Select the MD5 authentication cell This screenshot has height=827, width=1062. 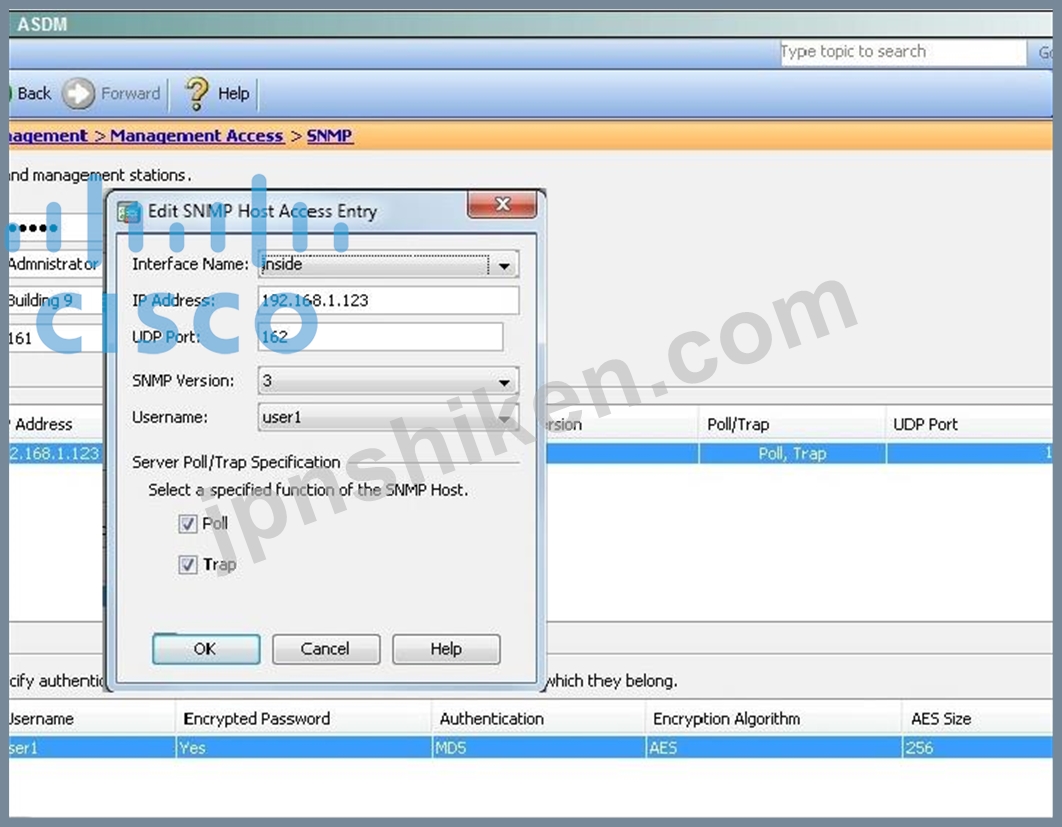click(x=538, y=748)
